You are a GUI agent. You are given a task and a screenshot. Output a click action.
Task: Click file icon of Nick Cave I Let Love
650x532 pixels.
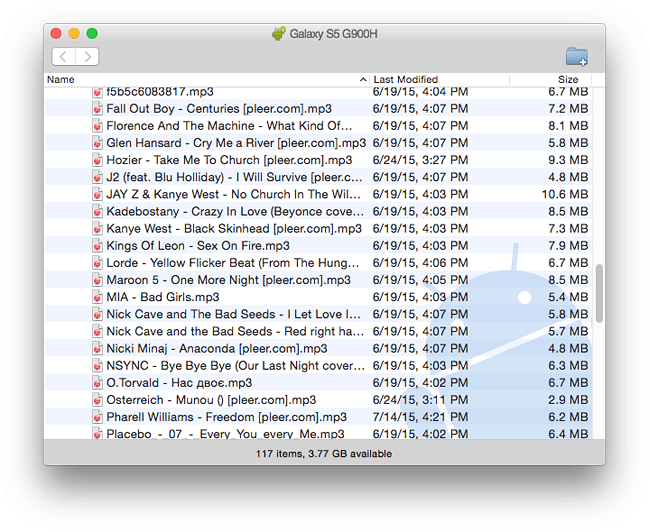(97, 314)
